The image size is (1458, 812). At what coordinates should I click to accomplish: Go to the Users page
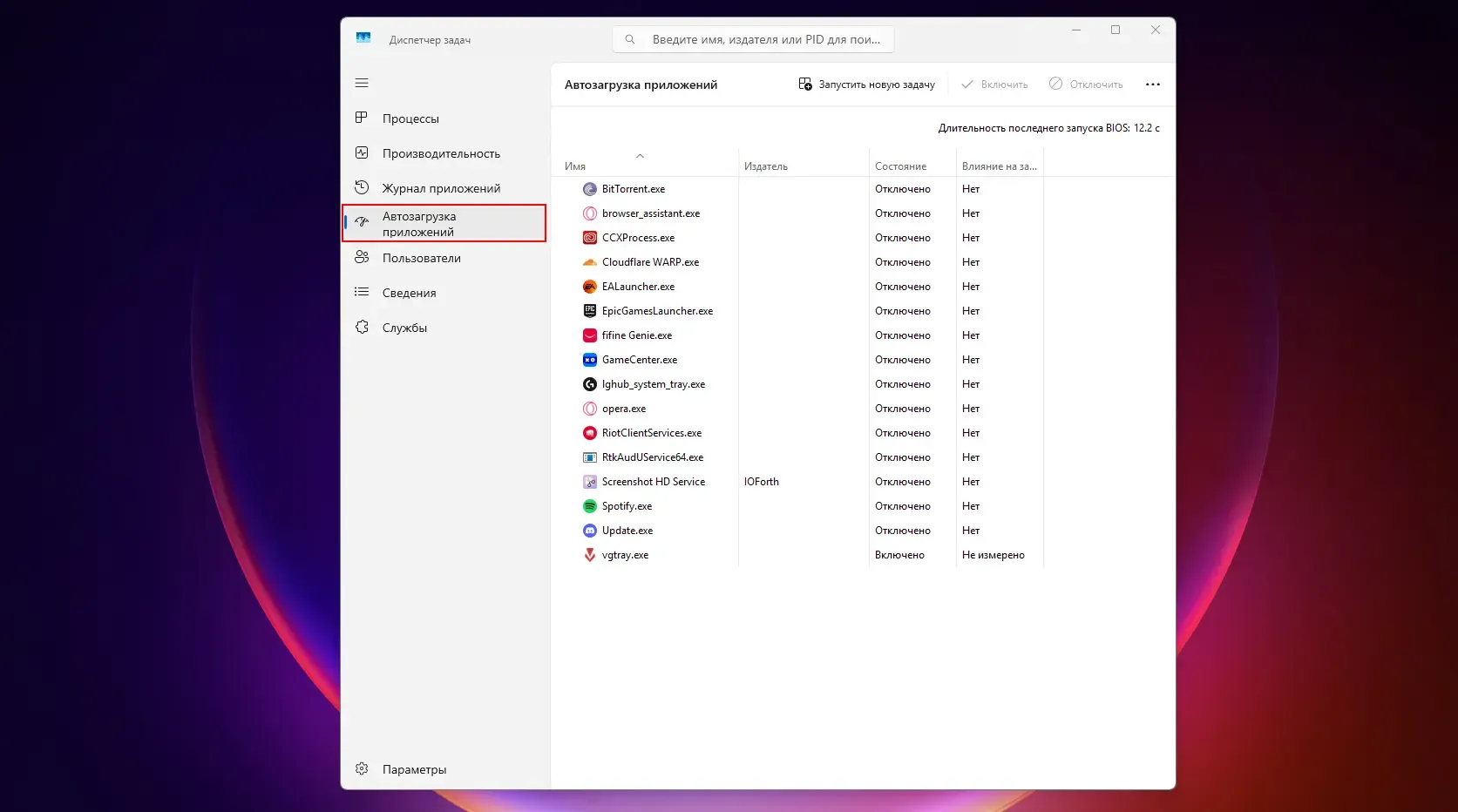pyautogui.click(x=421, y=258)
